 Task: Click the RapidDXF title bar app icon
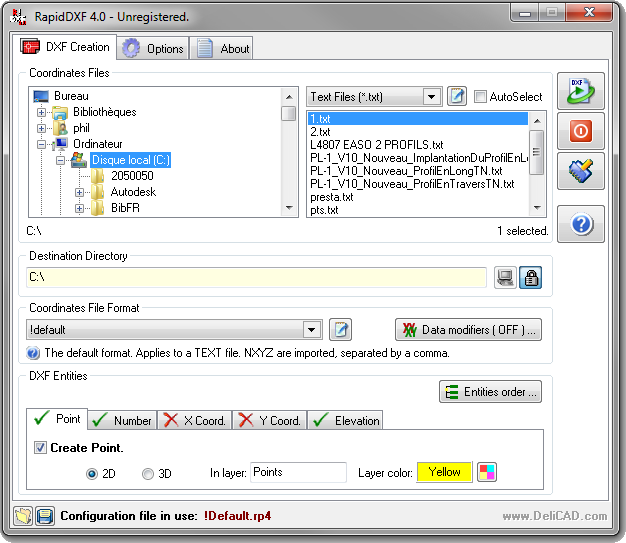tap(18, 17)
